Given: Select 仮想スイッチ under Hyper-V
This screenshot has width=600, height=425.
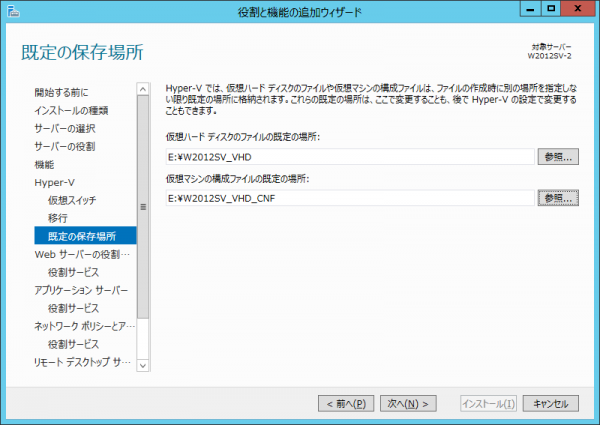Looking at the screenshot, I should click(74, 200).
